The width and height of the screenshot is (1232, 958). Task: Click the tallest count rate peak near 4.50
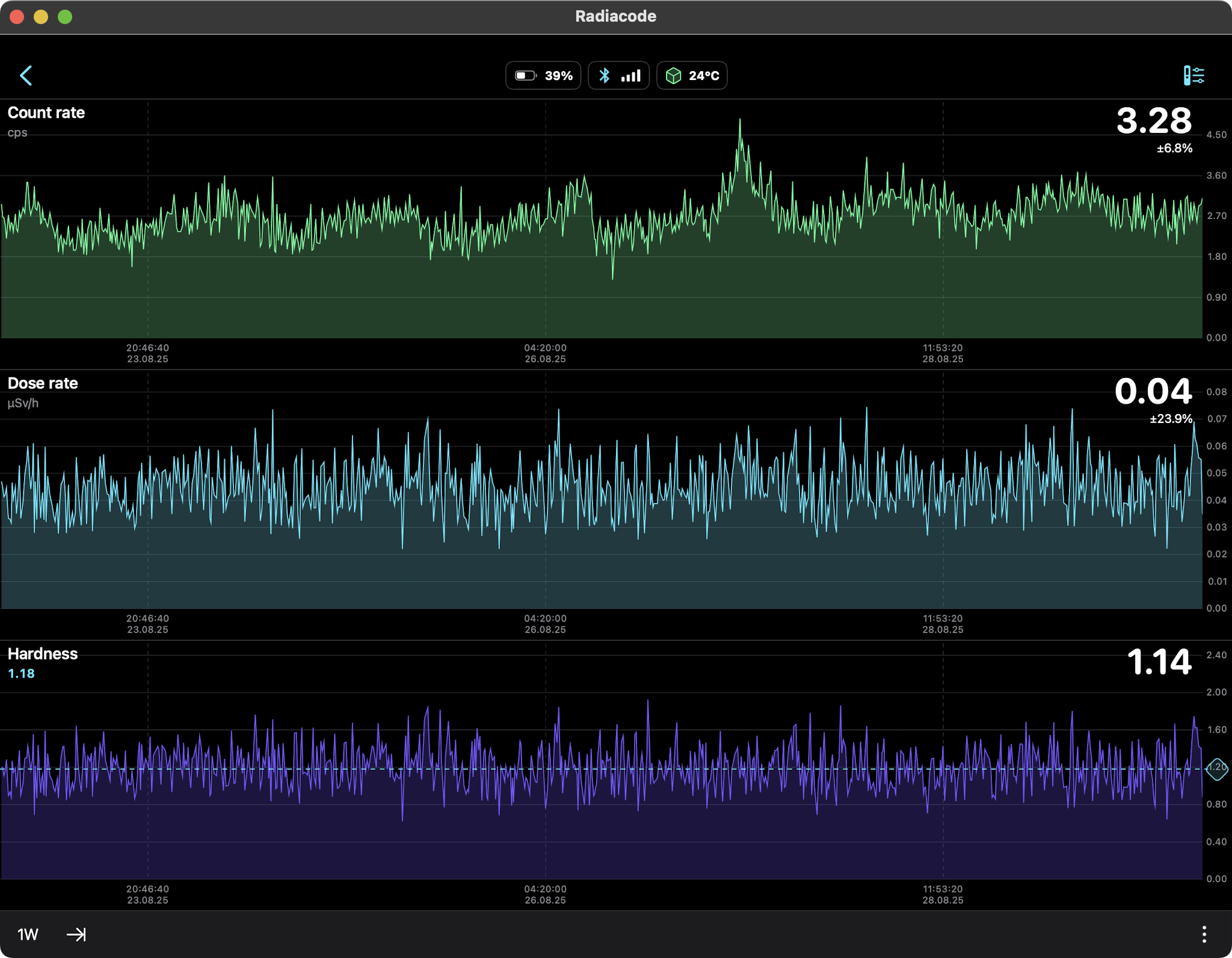click(740, 121)
